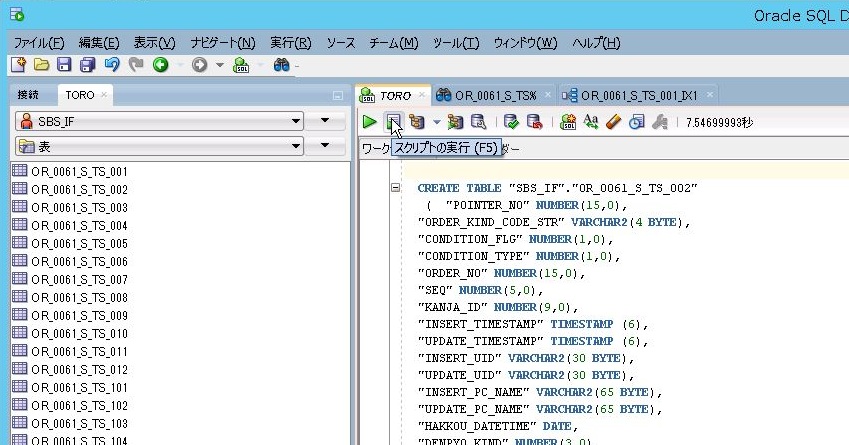Open the 表 object type dropdown
This screenshot has height=445, width=849.
pyautogui.click(x=295, y=147)
